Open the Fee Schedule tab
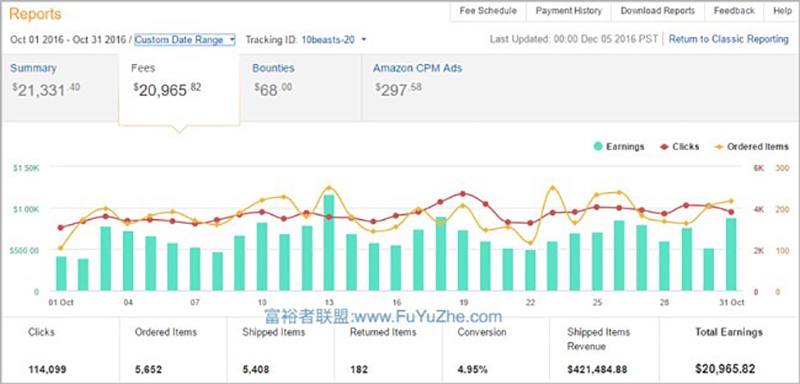 (x=488, y=11)
